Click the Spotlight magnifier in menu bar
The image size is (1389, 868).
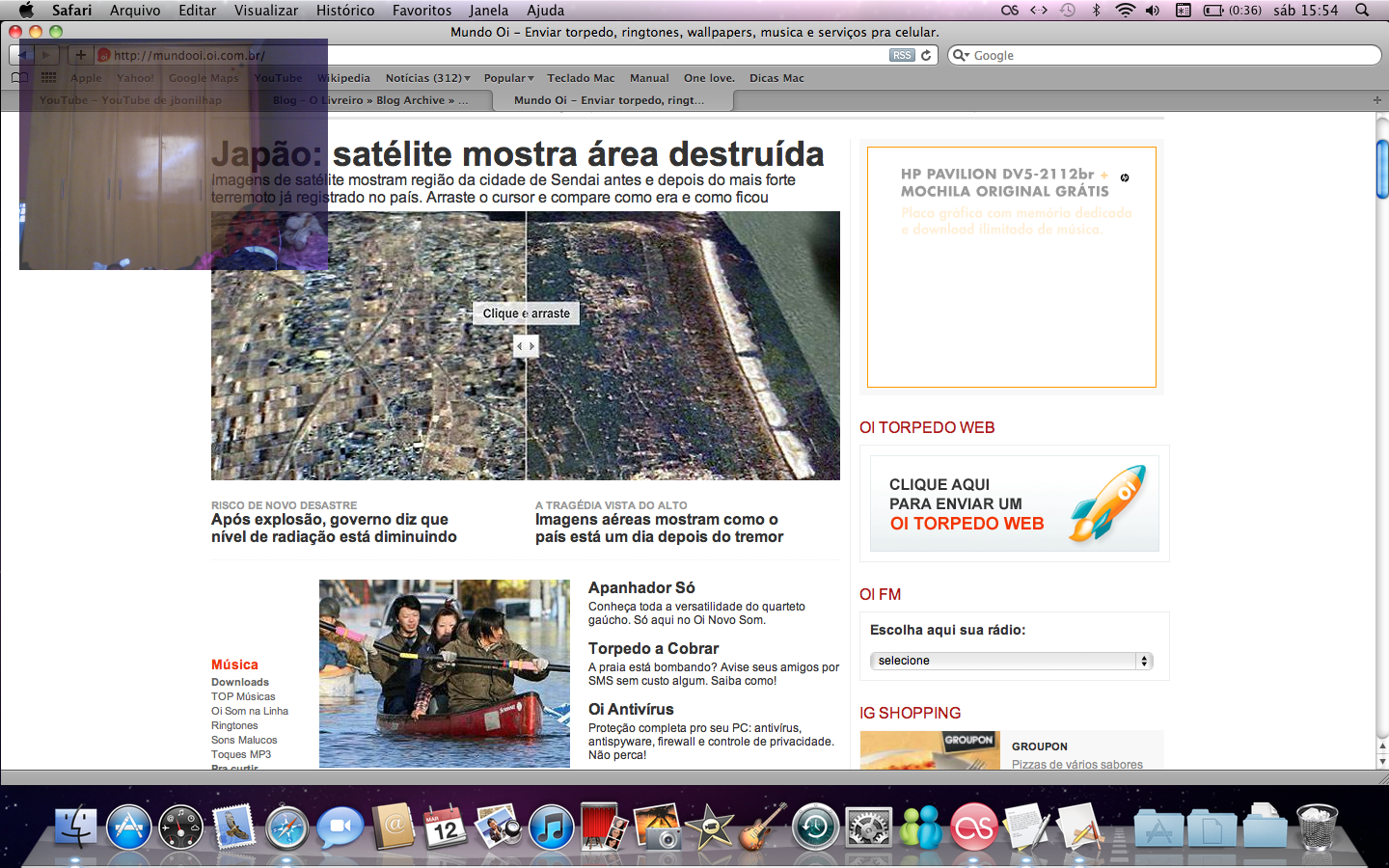click(1362, 10)
